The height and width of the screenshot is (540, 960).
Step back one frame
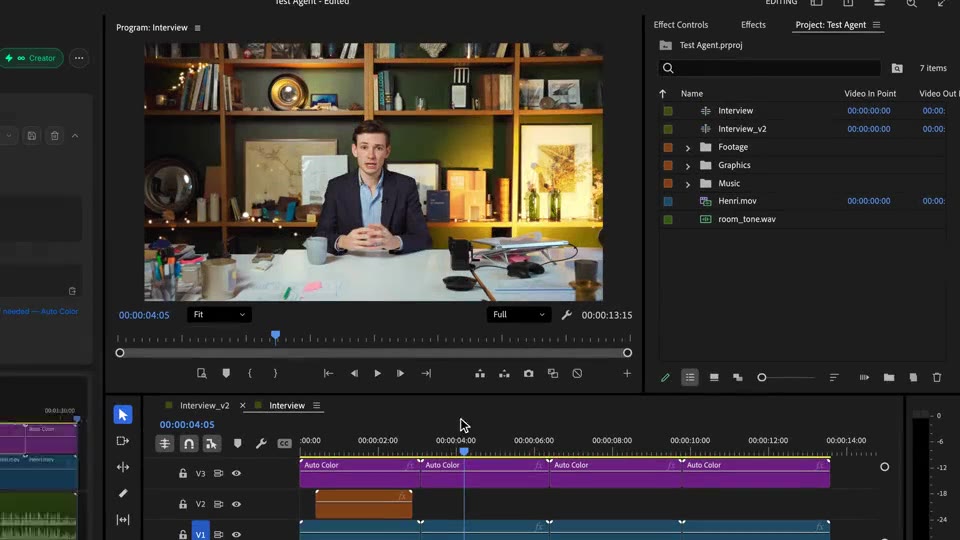point(354,373)
